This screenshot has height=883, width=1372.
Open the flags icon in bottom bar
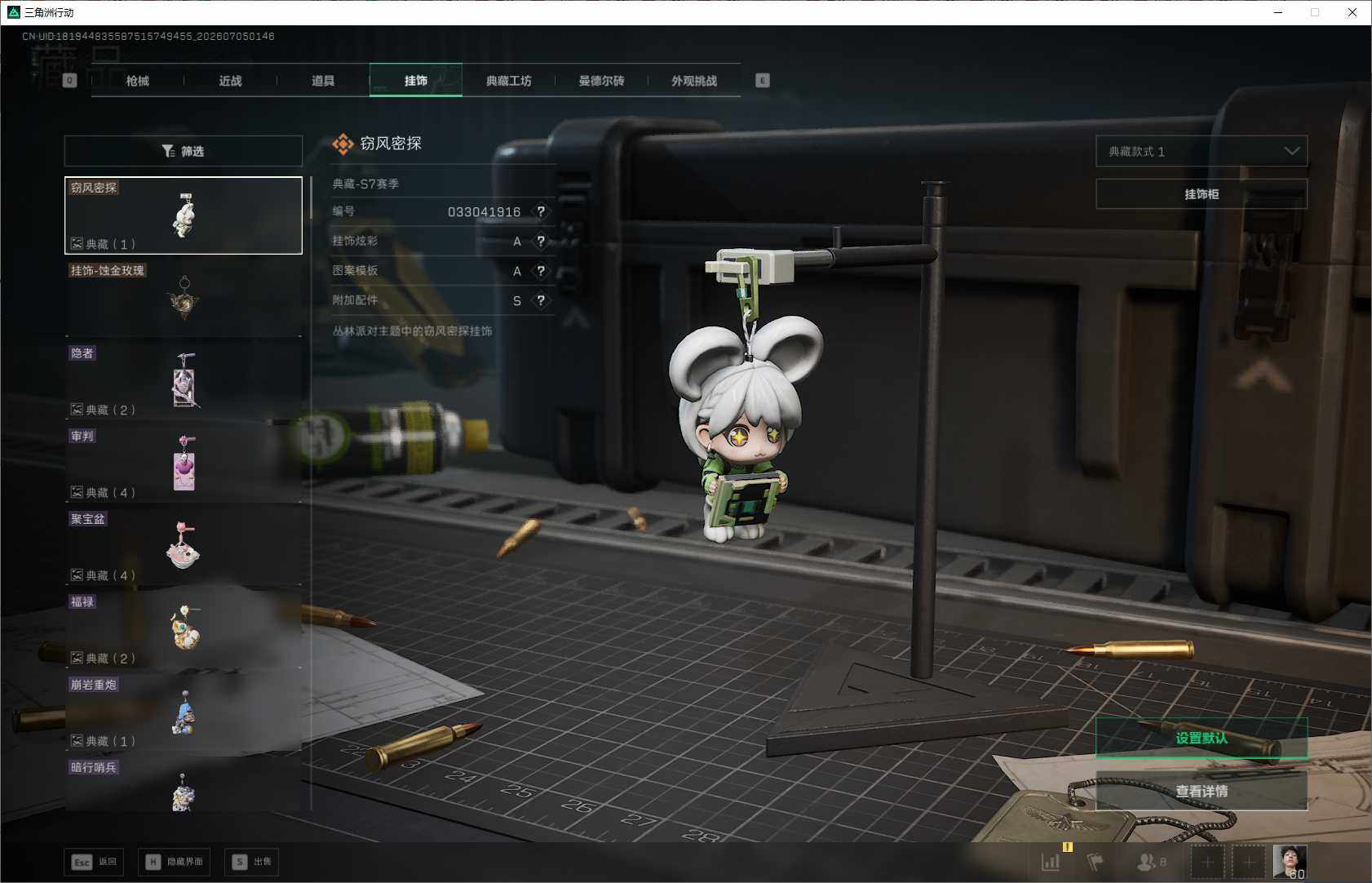tap(1095, 862)
